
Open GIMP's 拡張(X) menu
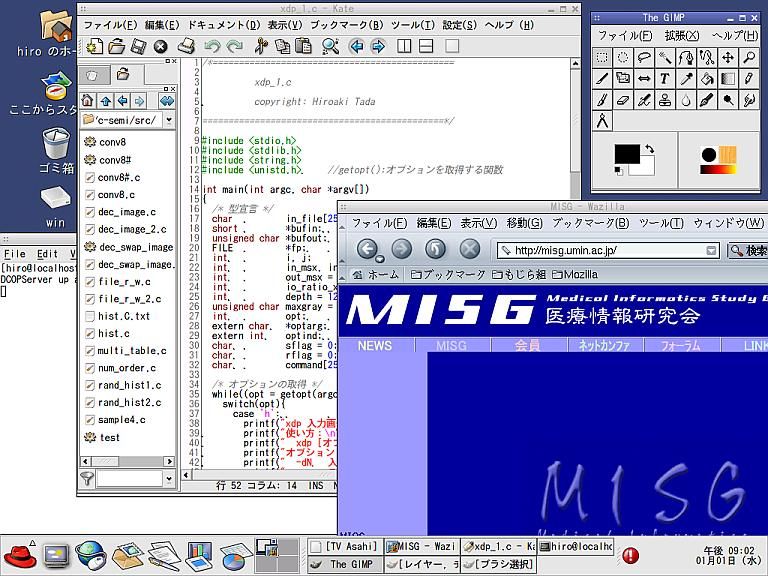682,36
